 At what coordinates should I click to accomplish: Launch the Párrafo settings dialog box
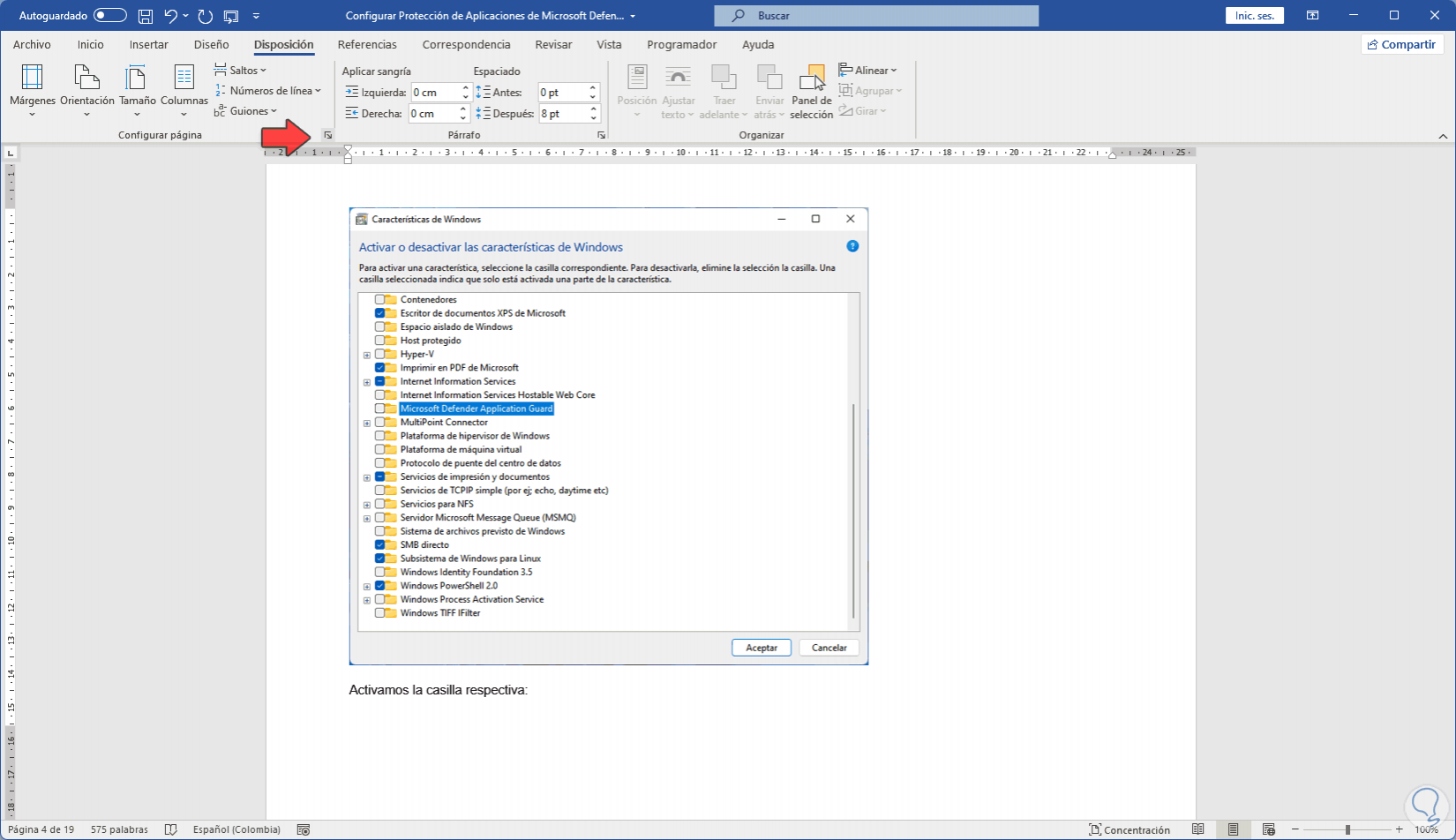point(601,135)
